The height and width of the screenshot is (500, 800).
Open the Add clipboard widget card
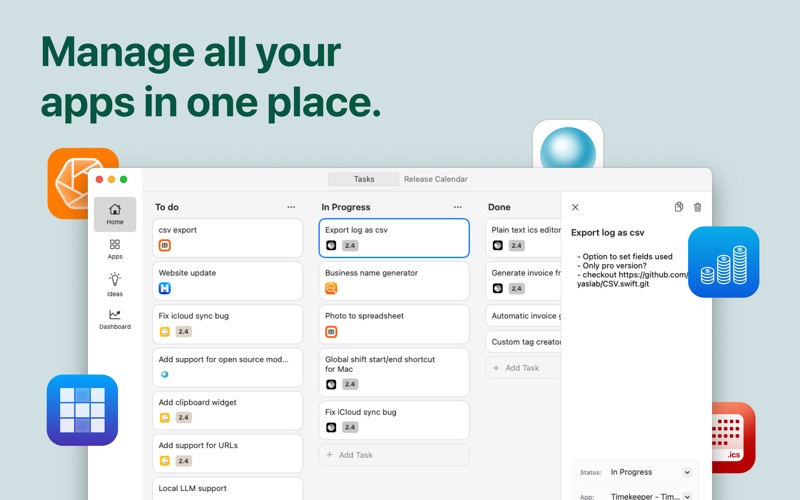pyautogui.click(x=228, y=410)
